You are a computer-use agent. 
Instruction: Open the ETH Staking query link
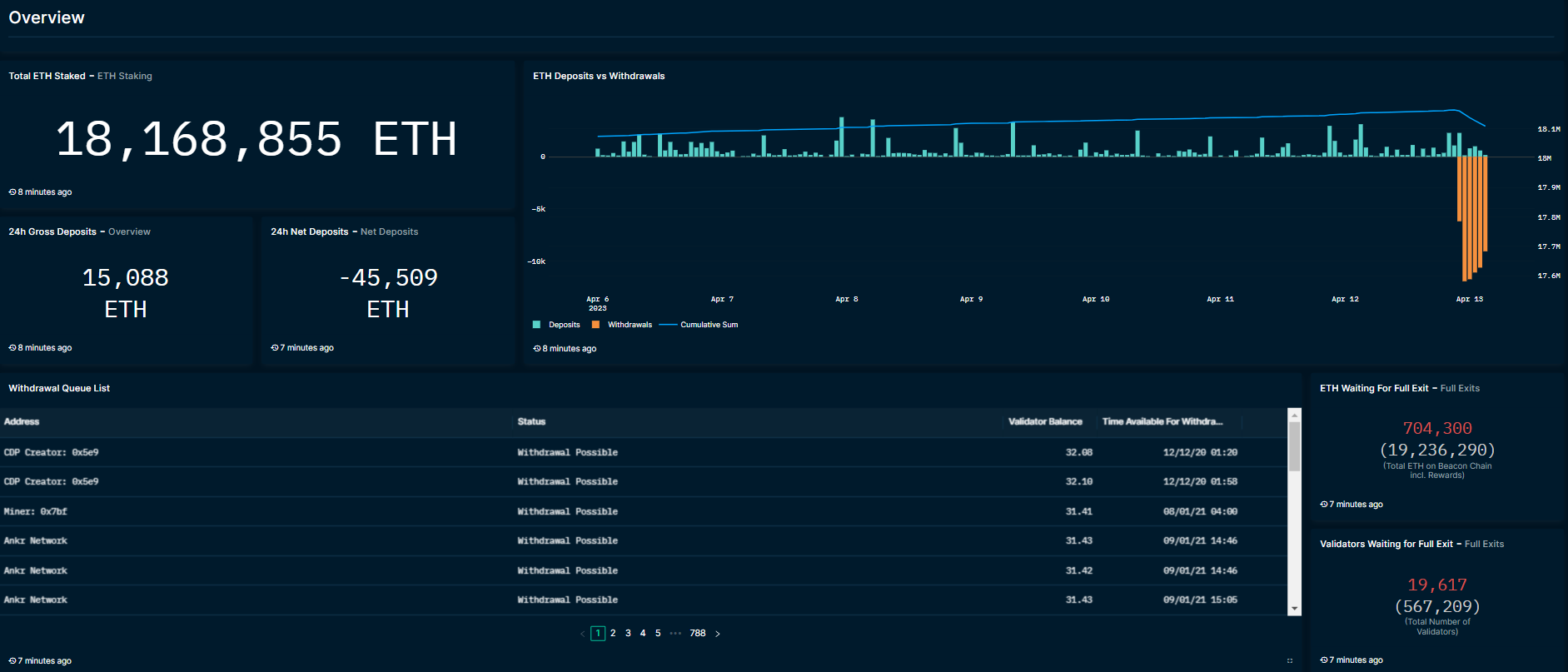125,76
